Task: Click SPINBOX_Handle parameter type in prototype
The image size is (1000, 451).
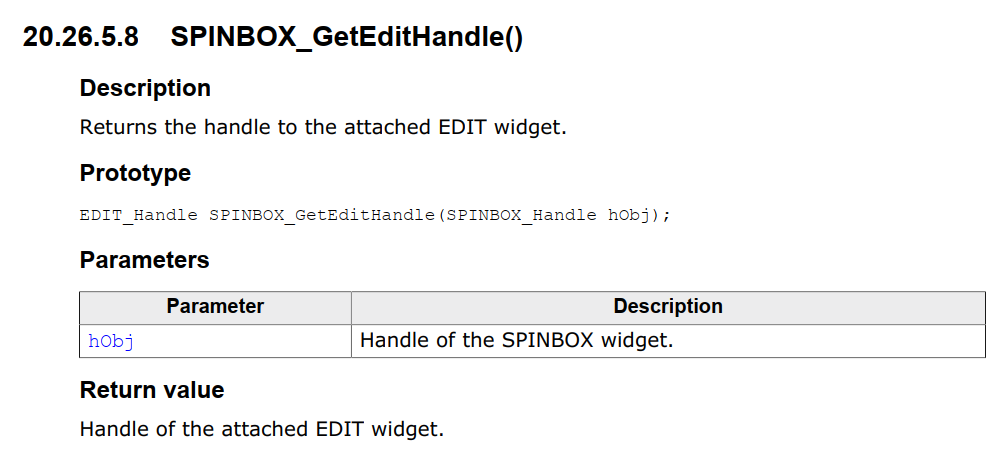Action: (518, 215)
